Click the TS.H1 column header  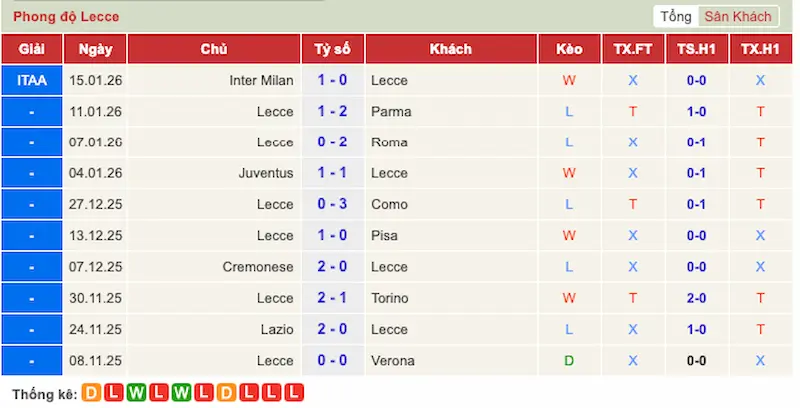coord(696,49)
